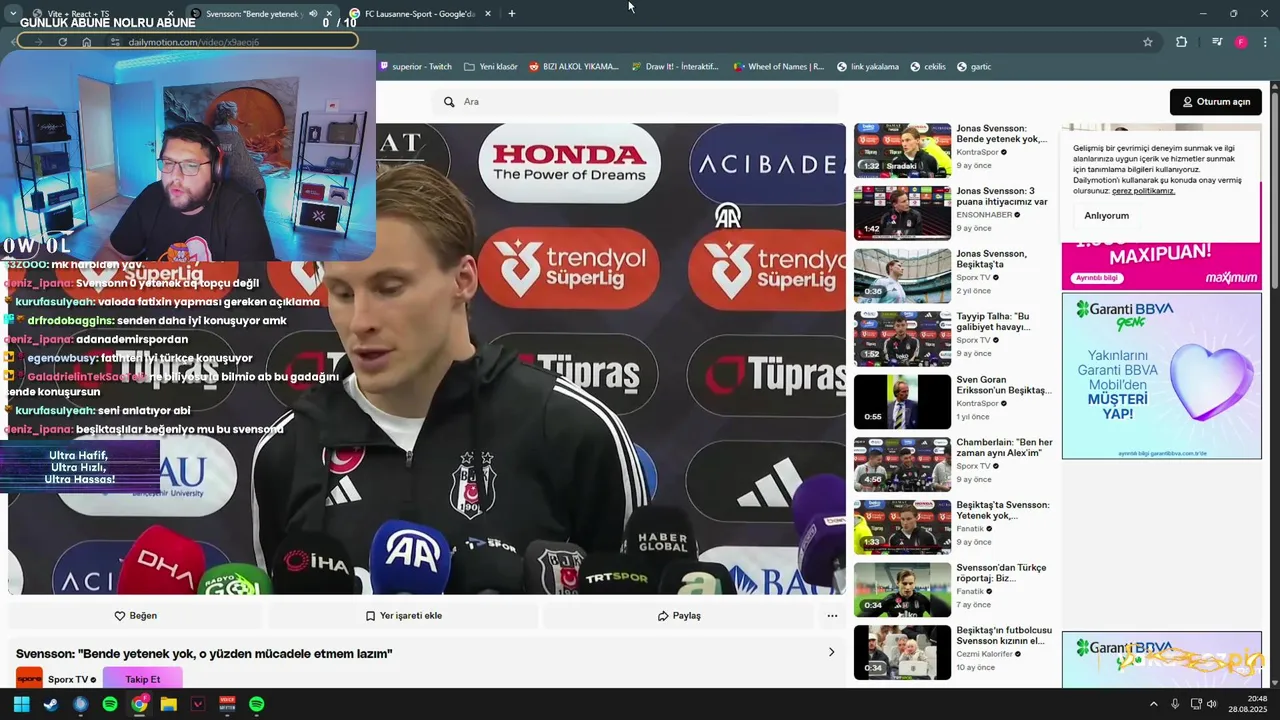The width and height of the screenshot is (1280, 720).
Task: Show hidden system tray icons
Action: click(1153, 704)
